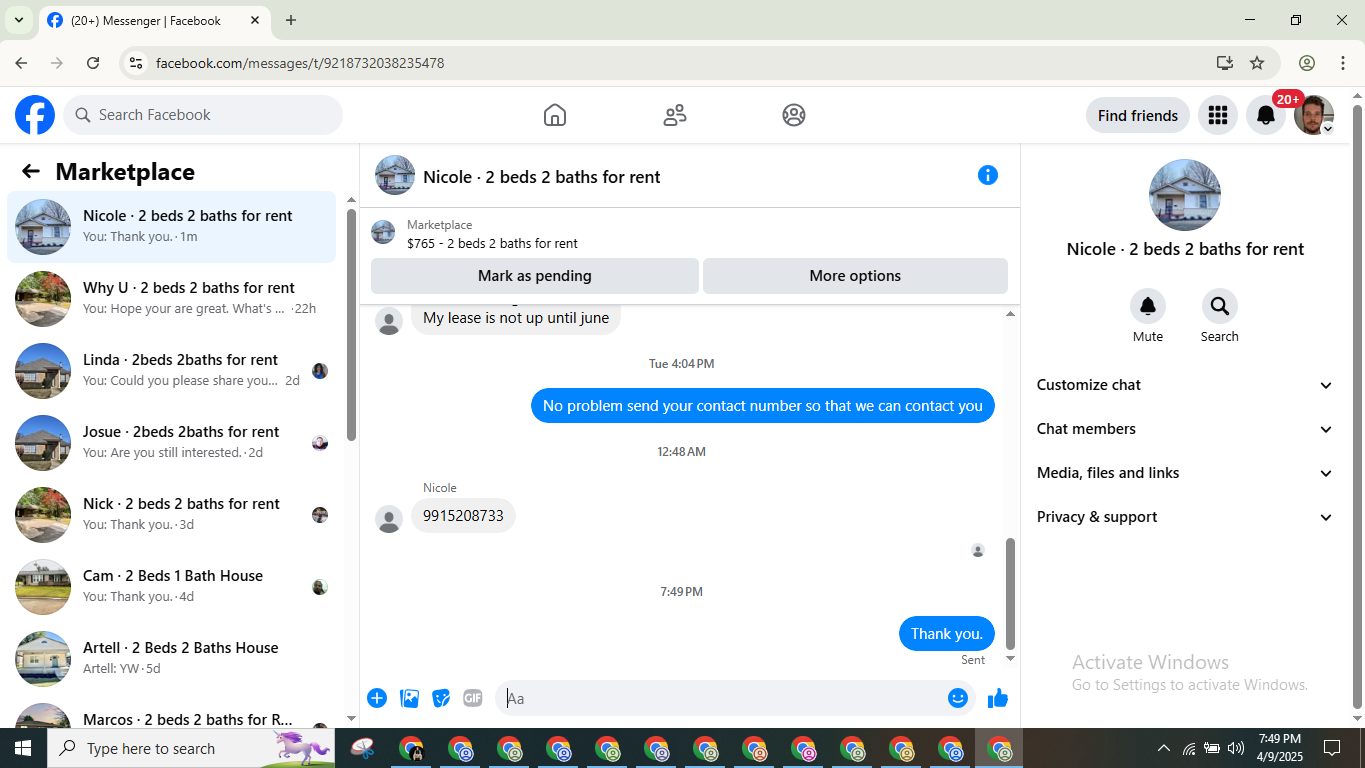Open the Josue 2beds 2baths chat
Screen dimensions: 1365x768
172,443
